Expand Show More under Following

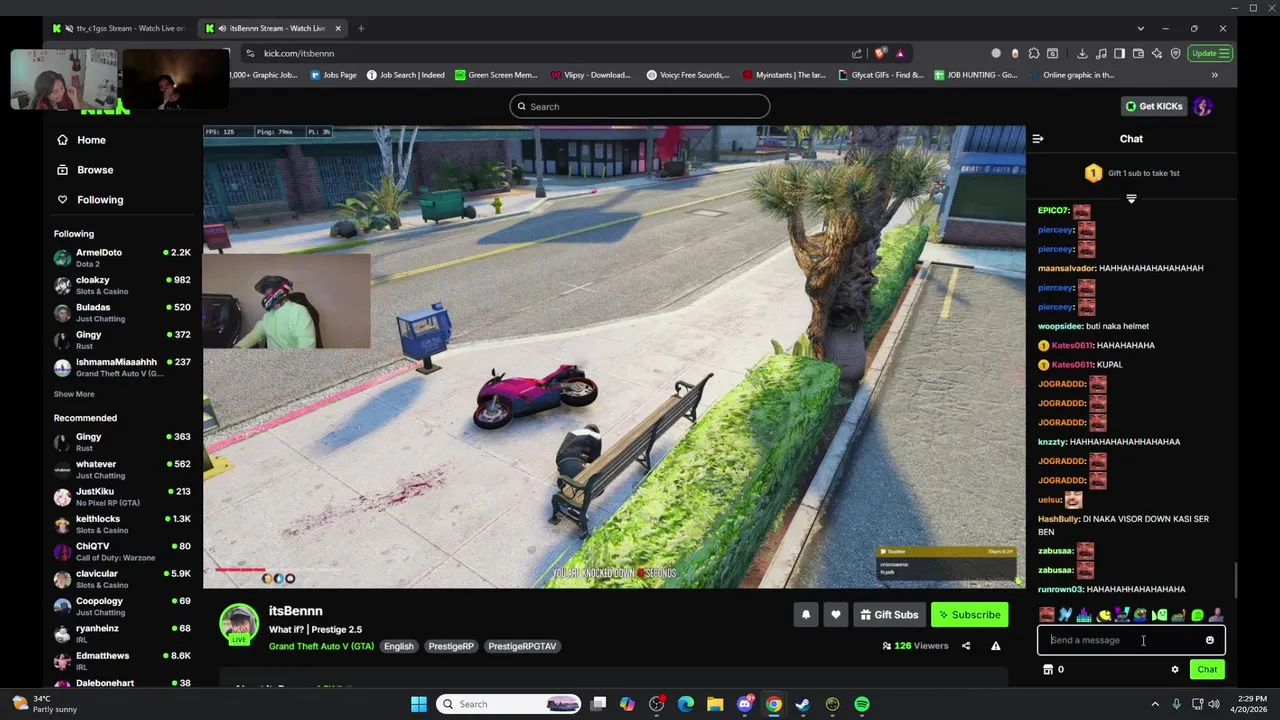[74, 394]
